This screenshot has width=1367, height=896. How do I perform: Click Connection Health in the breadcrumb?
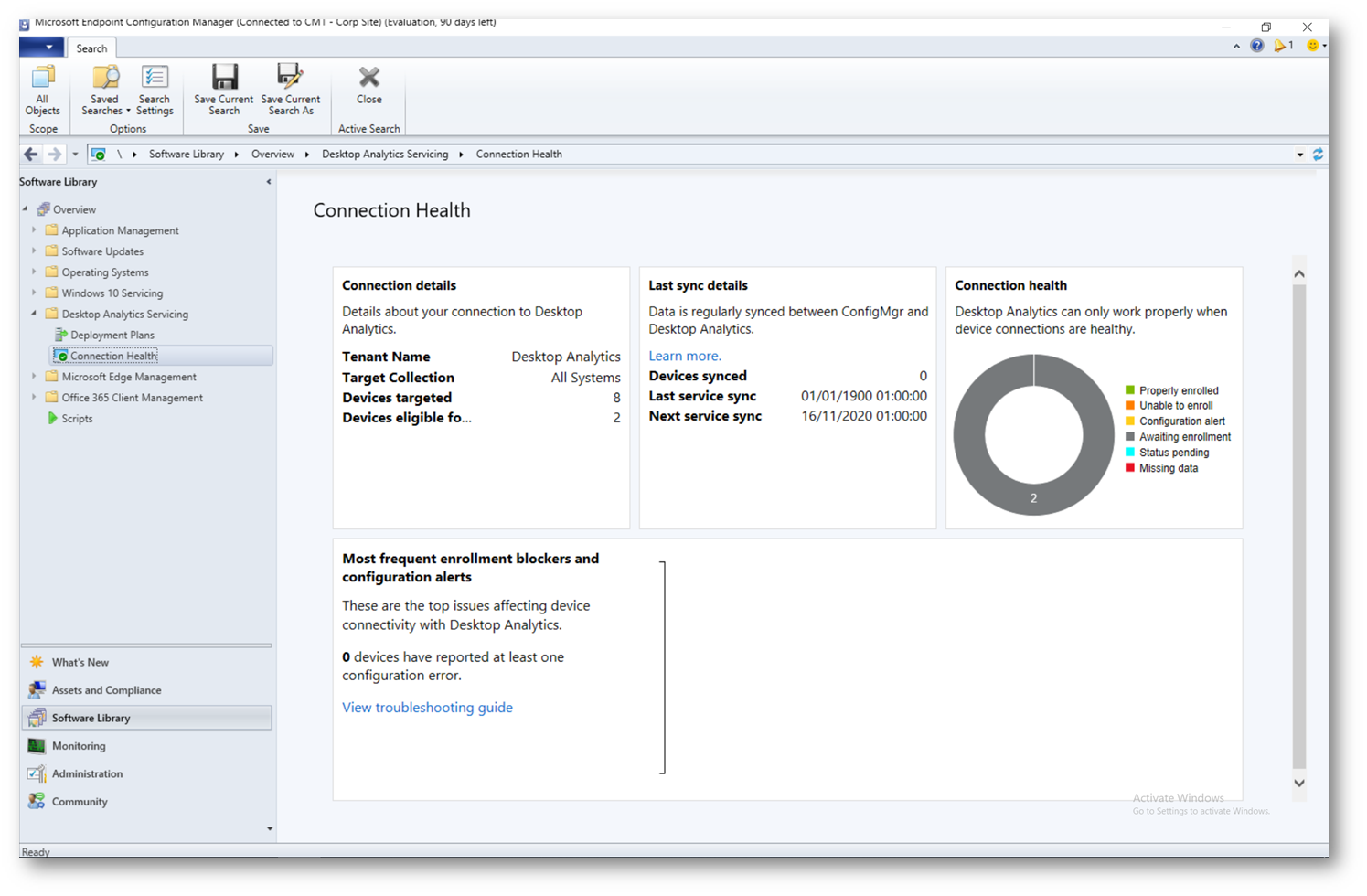[x=518, y=155]
